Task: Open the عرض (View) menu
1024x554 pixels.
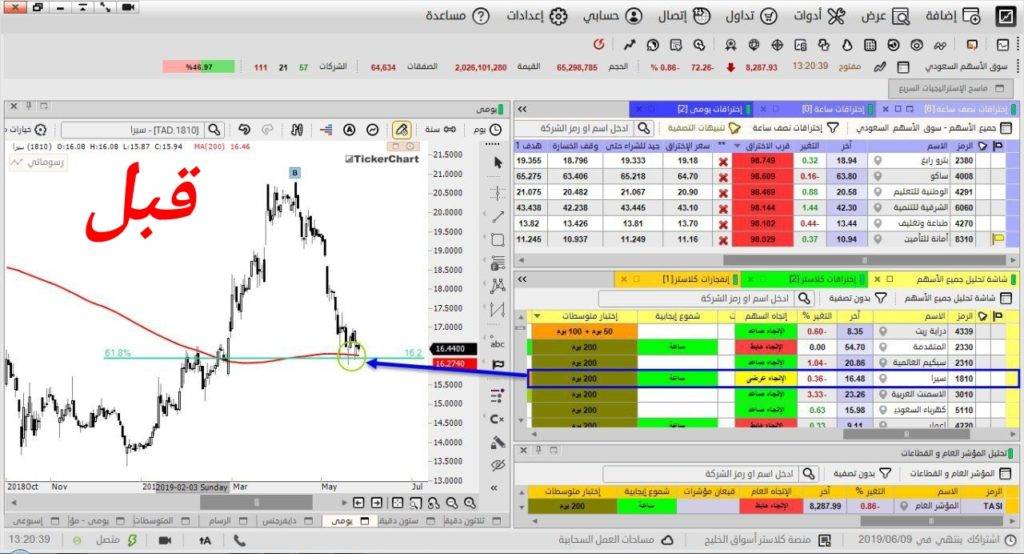Action: pyautogui.click(x=885, y=16)
